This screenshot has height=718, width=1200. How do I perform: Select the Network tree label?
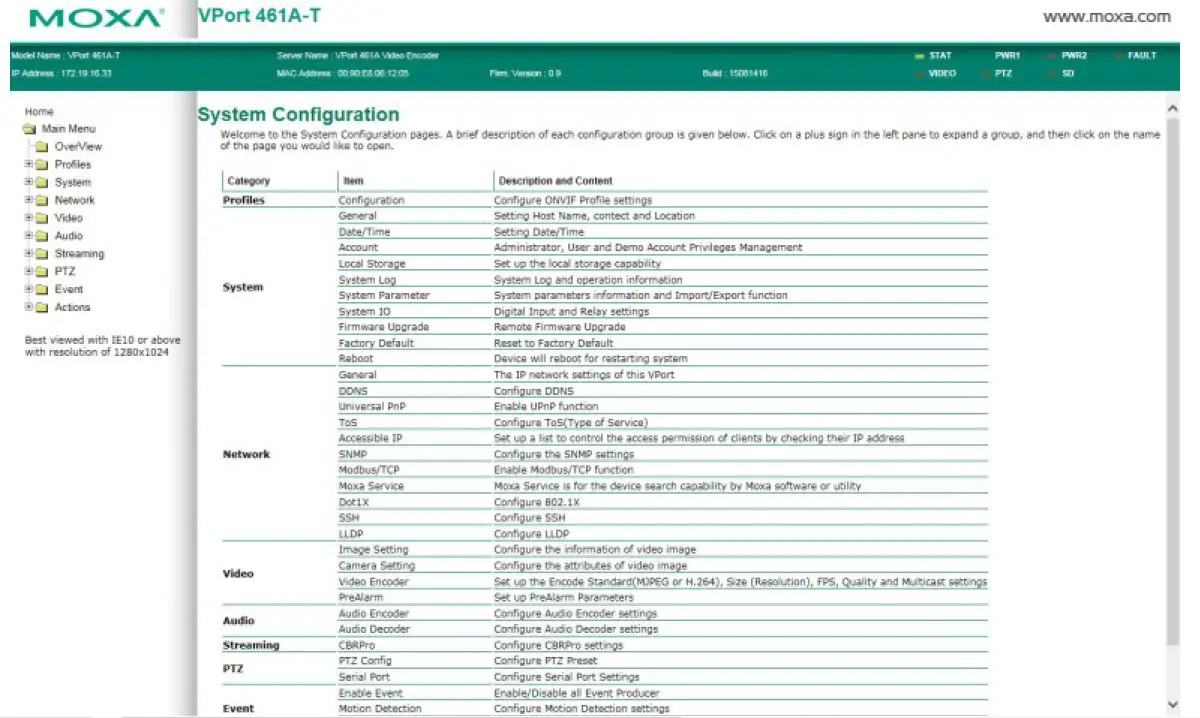(75, 200)
